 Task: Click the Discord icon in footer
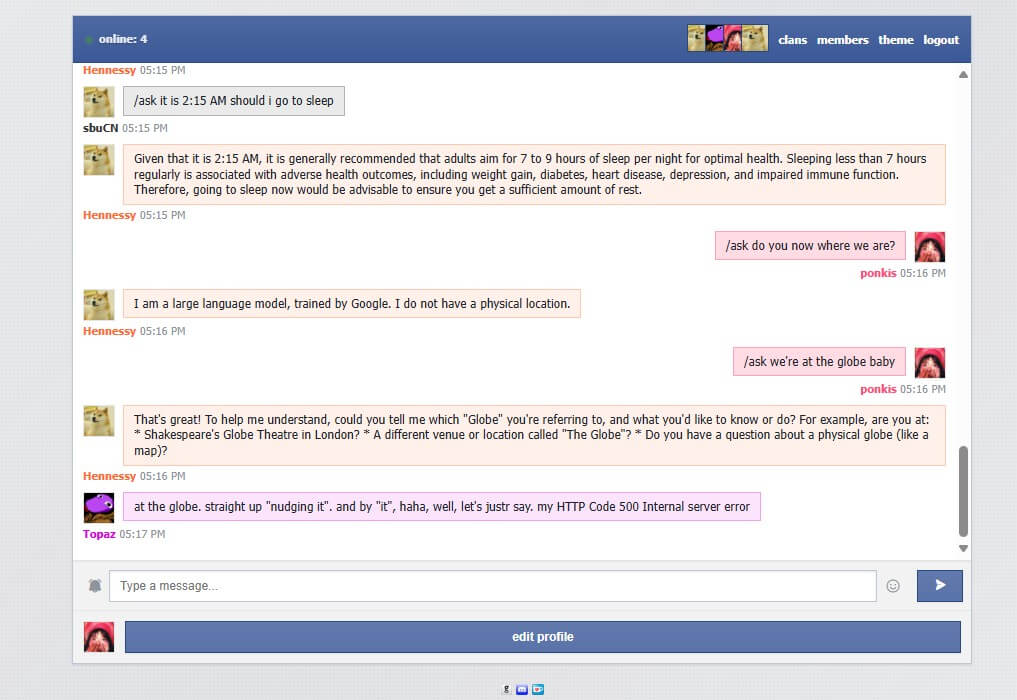[x=522, y=689]
